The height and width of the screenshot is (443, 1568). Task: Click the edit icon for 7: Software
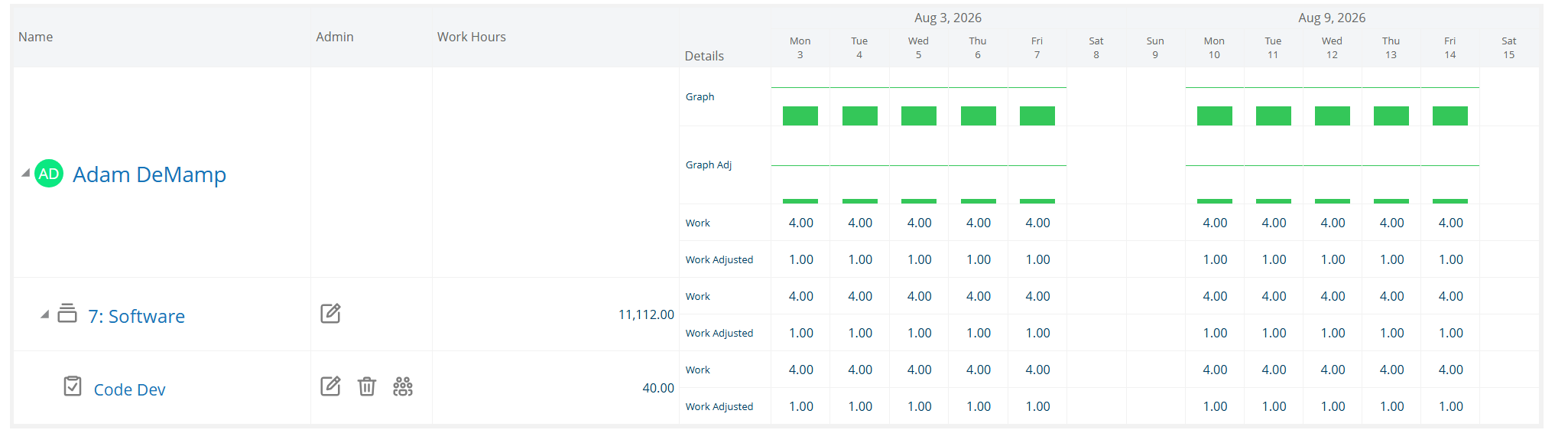(330, 314)
